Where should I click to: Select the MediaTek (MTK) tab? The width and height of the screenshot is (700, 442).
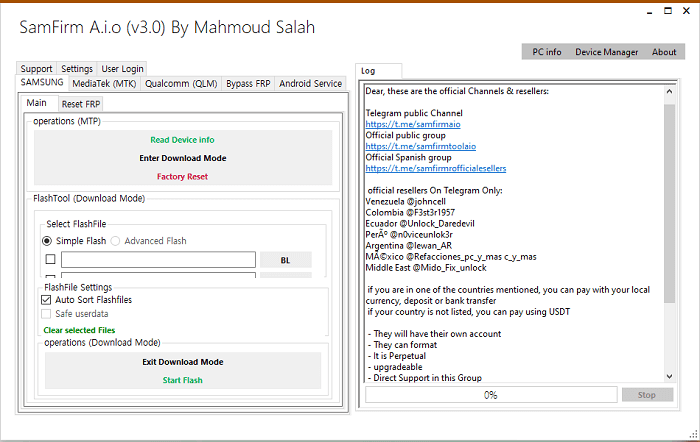click(x=104, y=83)
